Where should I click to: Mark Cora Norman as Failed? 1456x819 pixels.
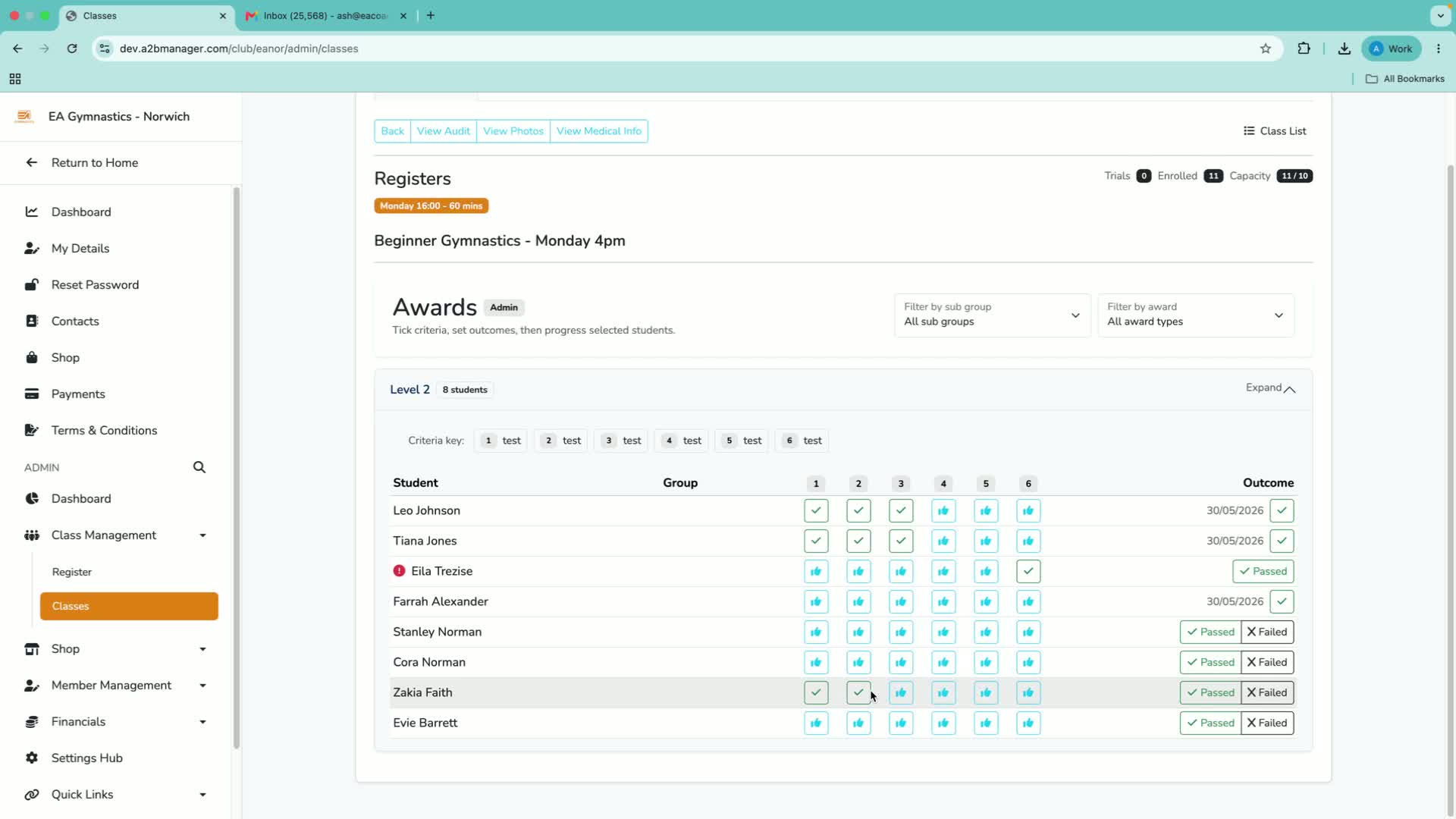1267,662
